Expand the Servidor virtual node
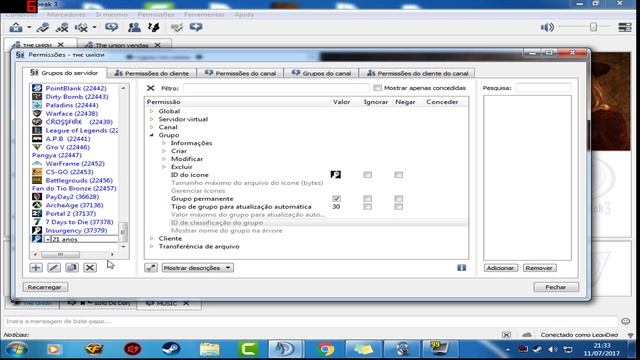This screenshot has width=640, height=360. pyautogui.click(x=151, y=119)
